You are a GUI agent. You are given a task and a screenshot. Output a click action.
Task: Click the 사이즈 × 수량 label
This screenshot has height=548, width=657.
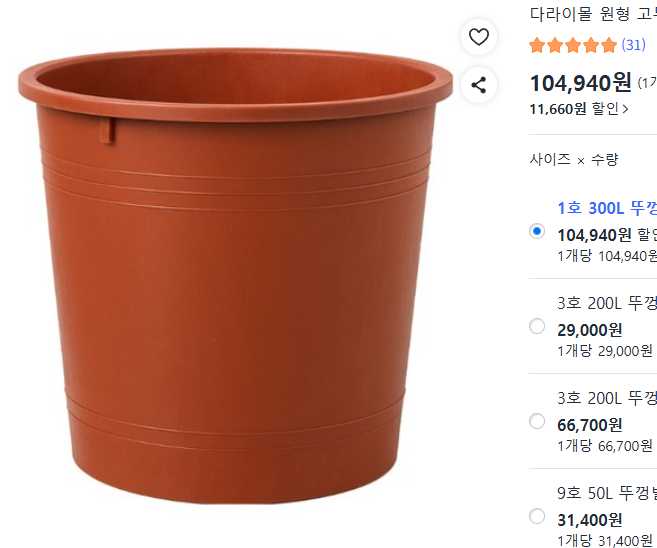[574, 160]
